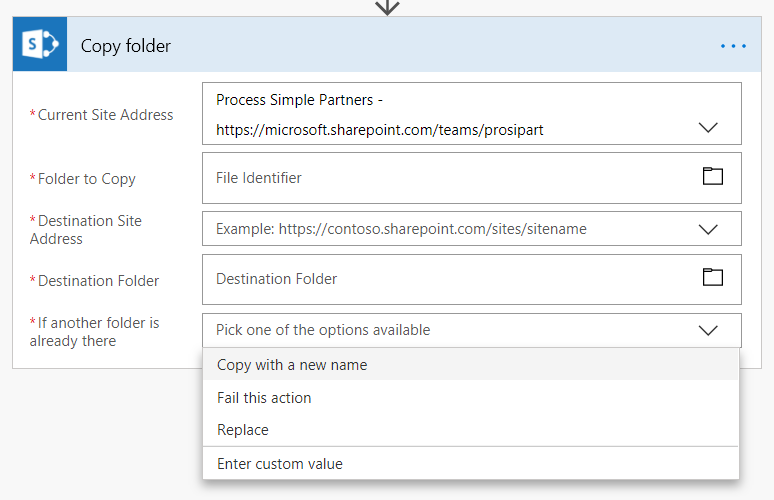
Task: Expand the Current Site Address chevron
Action: 708,128
